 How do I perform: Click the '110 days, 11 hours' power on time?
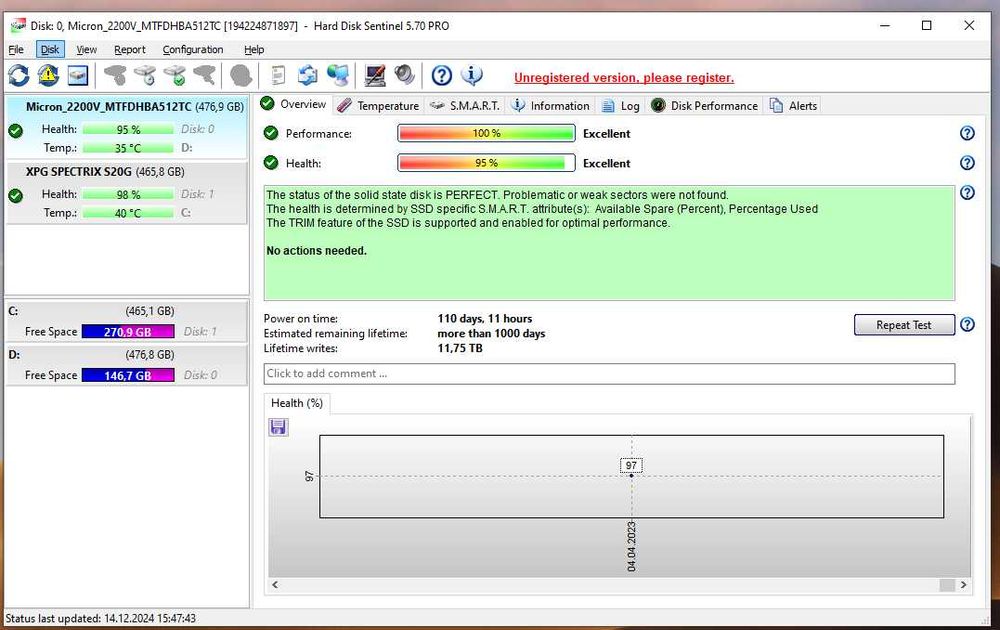coord(485,319)
